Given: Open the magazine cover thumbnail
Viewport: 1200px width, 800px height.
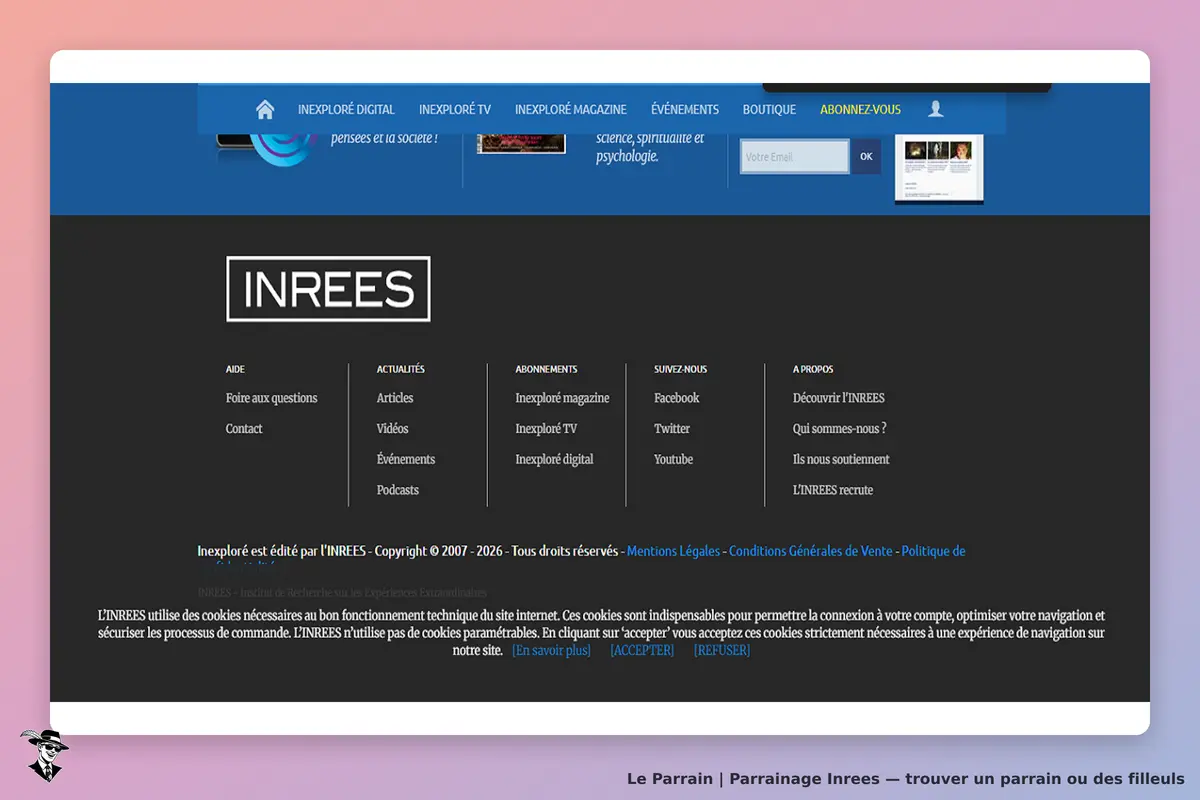Looking at the screenshot, I should [521, 143].
